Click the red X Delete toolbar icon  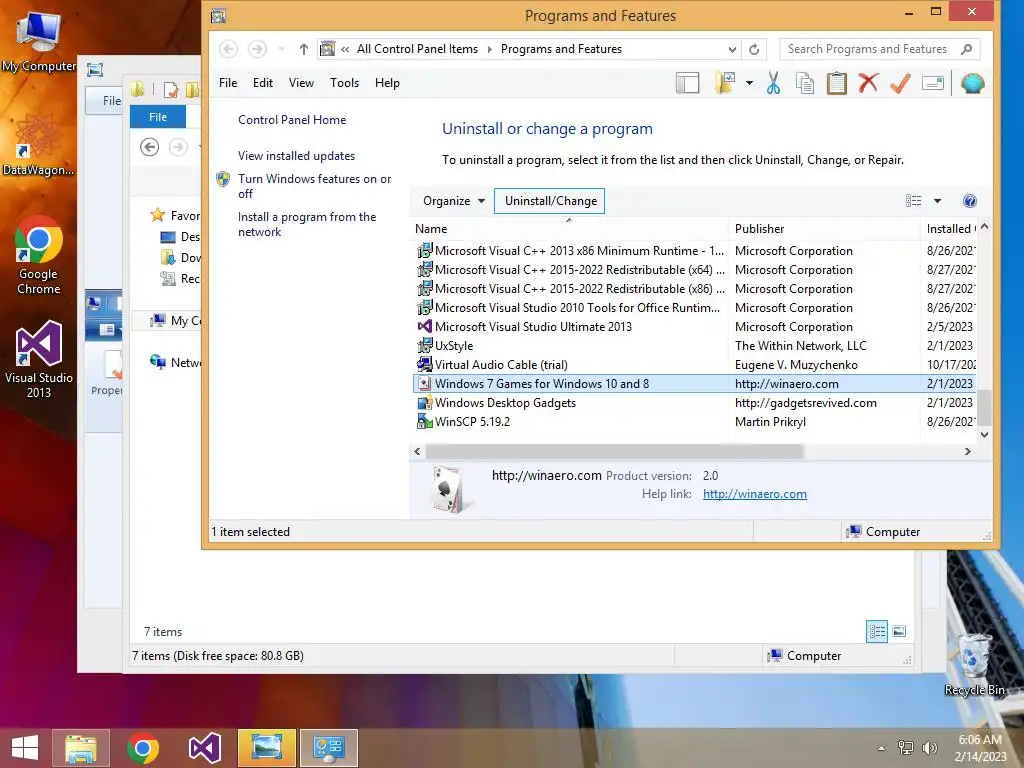pos(868,83)
